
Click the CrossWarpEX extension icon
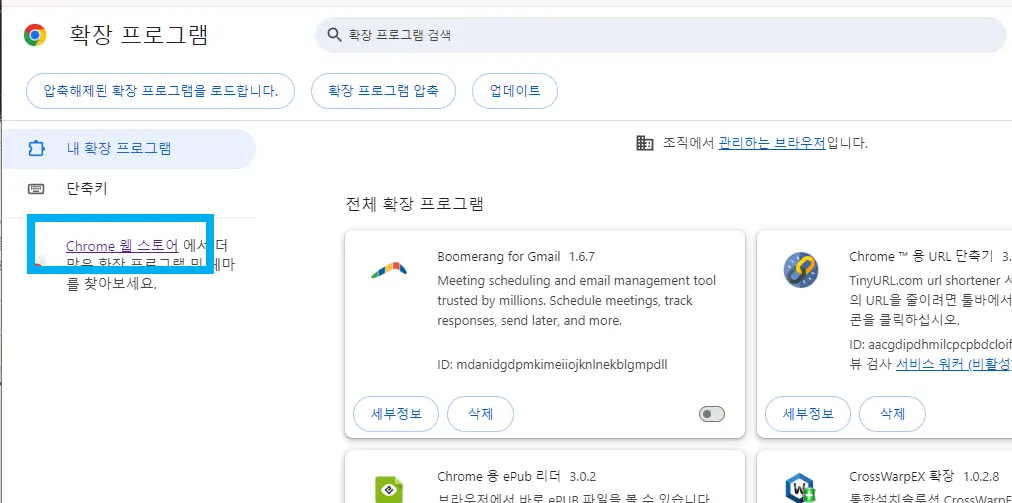(801, 489)
